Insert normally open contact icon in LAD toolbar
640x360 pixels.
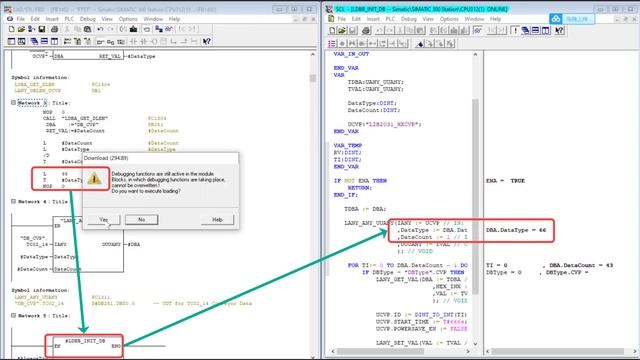(x=133, y=41)
